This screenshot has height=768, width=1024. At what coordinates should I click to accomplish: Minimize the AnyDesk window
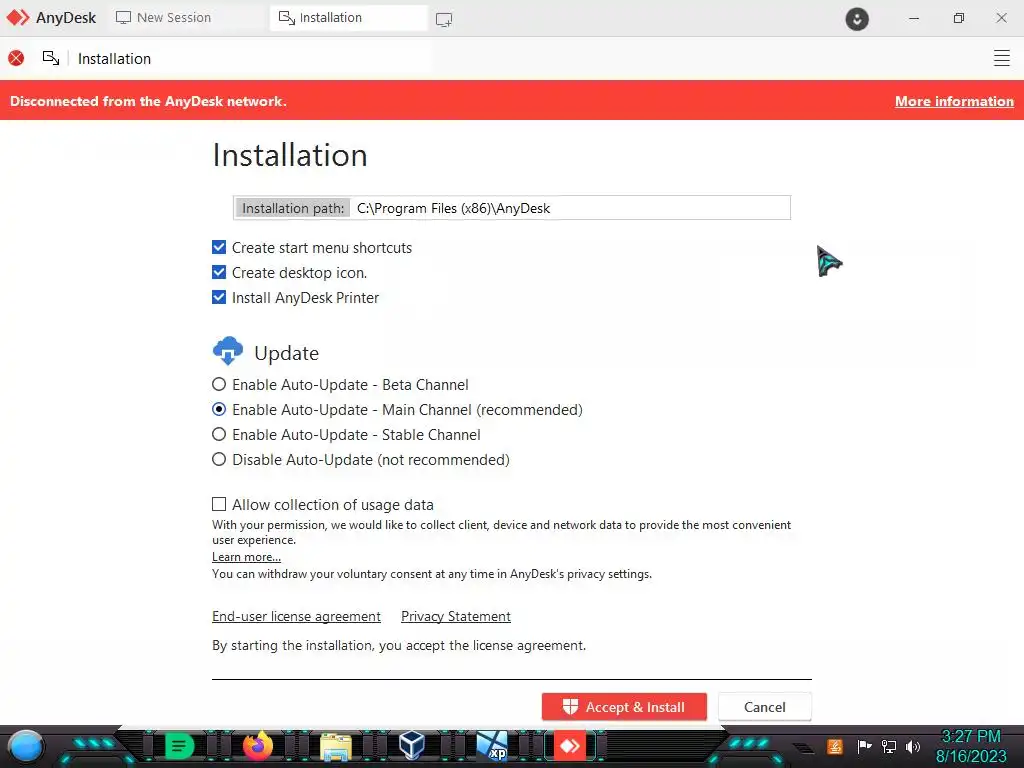(x=914, y=18)
